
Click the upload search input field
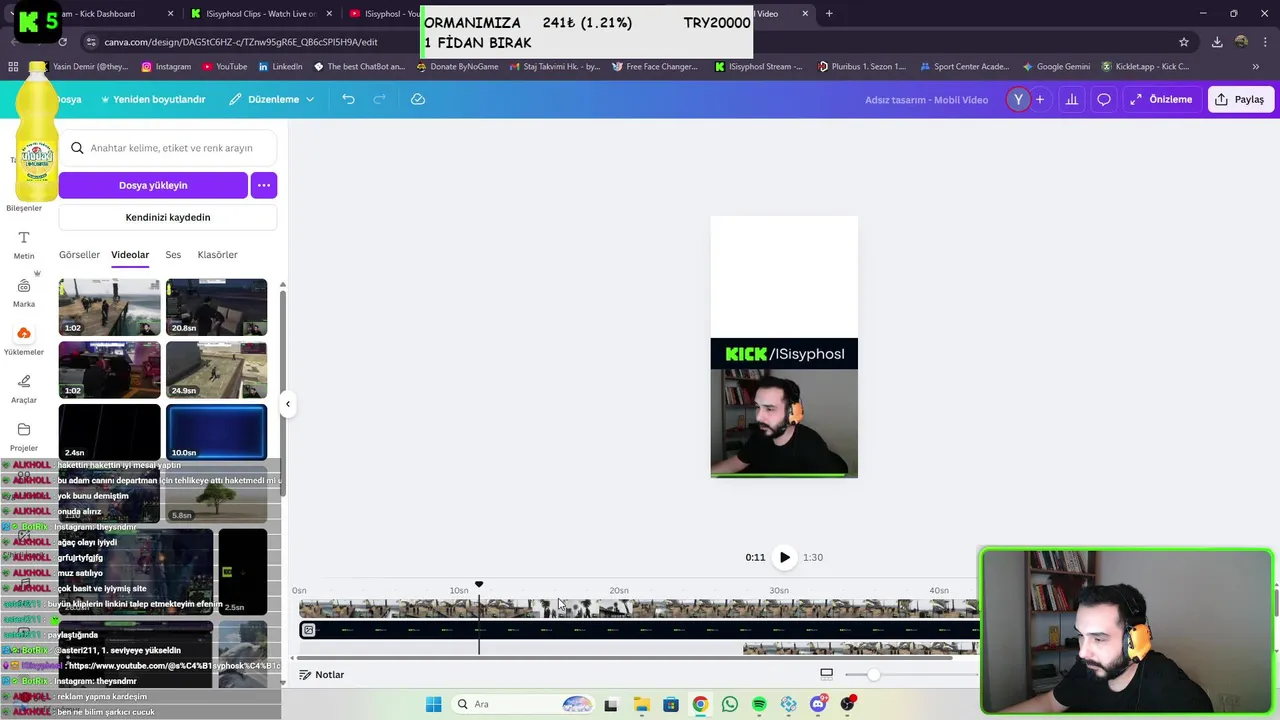[168, 148]
